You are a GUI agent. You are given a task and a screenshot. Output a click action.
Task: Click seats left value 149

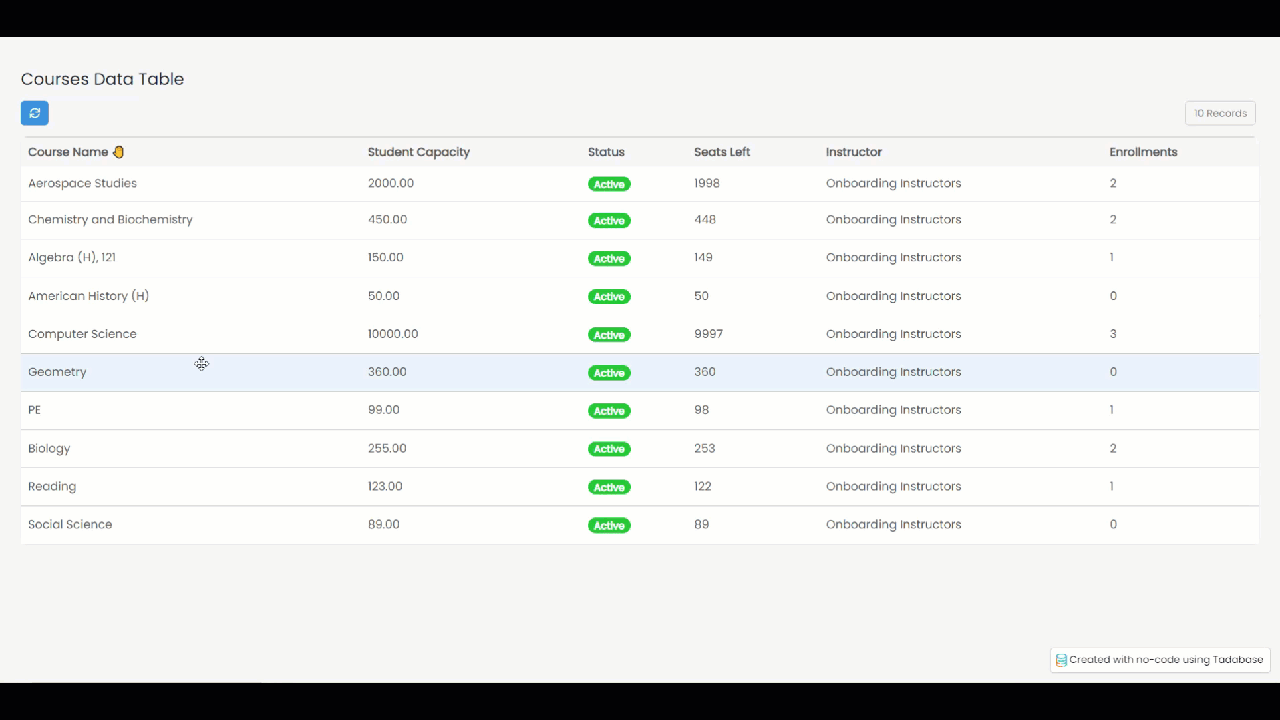tap(703, 257)
